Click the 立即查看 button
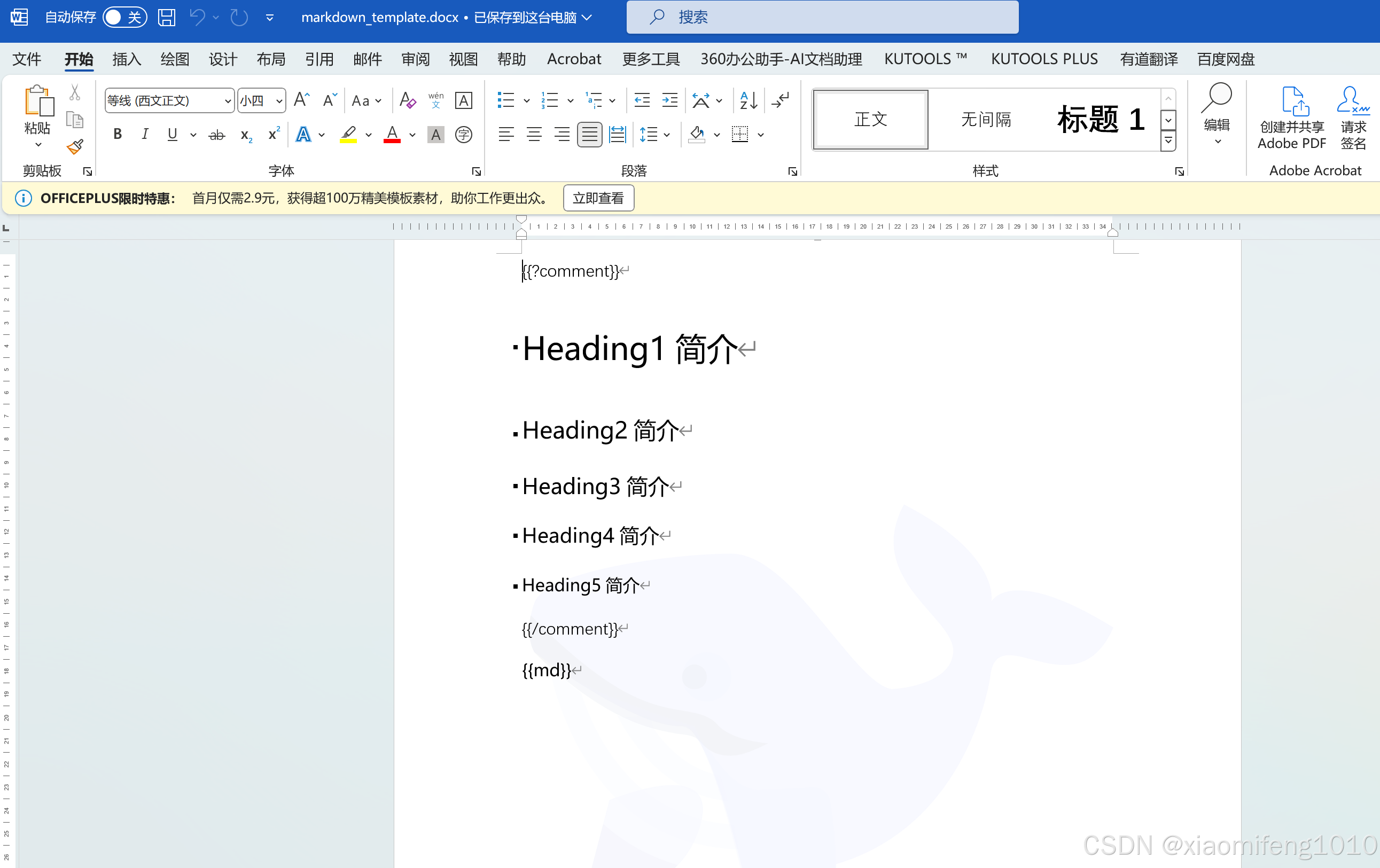Screen dimensions: 1380x868 [598, 198]
